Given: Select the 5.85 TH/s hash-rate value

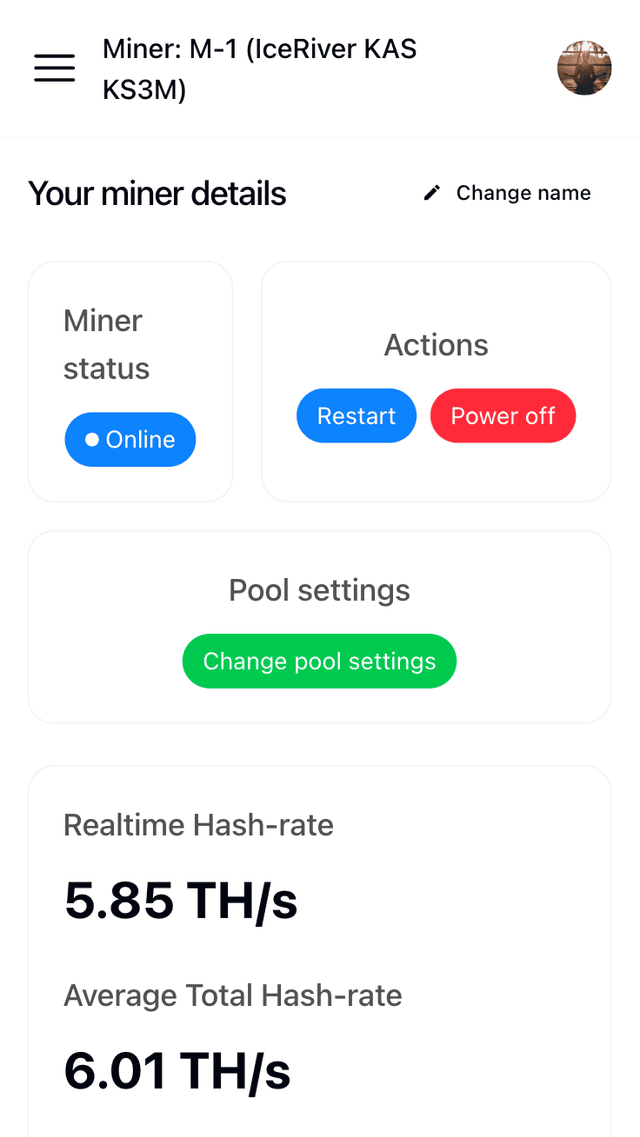Looking at the screenshot, I should click(178, 900).
